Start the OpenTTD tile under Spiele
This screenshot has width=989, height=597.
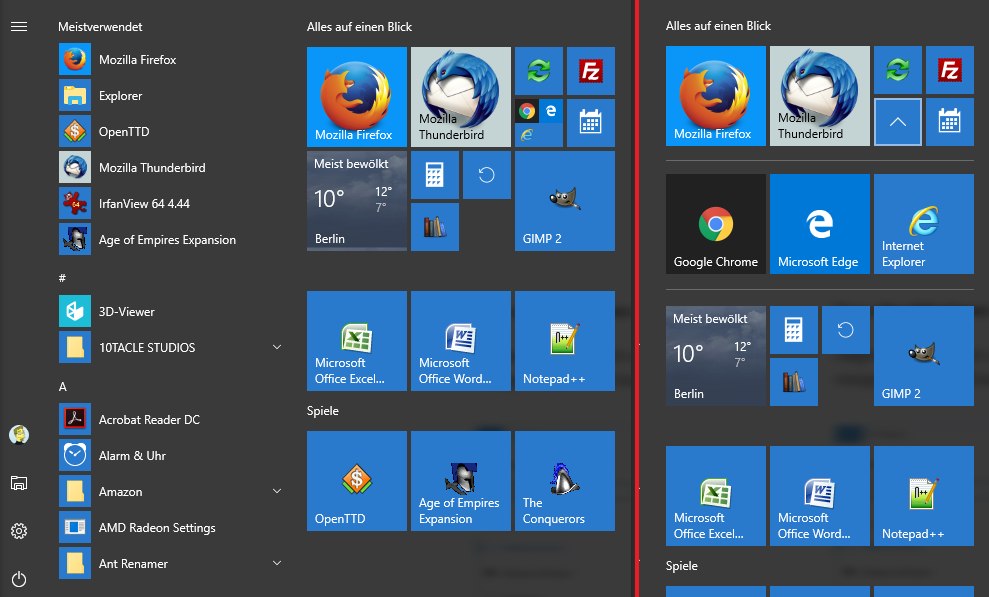click(356, 481)
